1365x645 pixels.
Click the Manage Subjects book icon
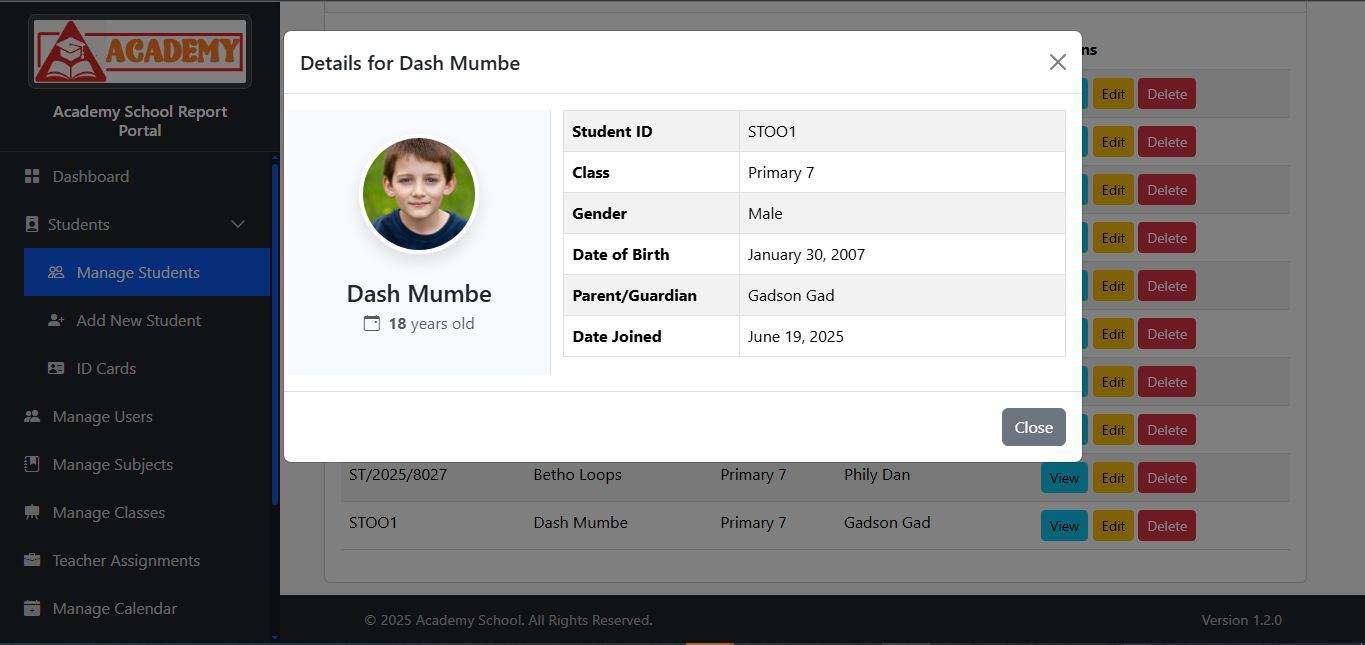[32, 465]
